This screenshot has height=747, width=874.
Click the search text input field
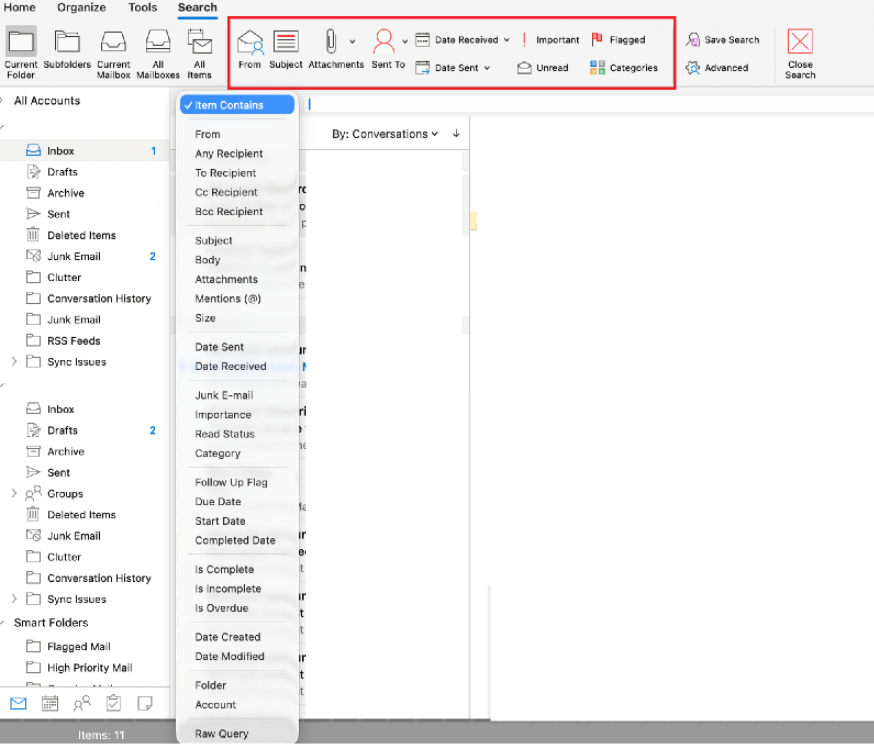click(x=588, y=104)
